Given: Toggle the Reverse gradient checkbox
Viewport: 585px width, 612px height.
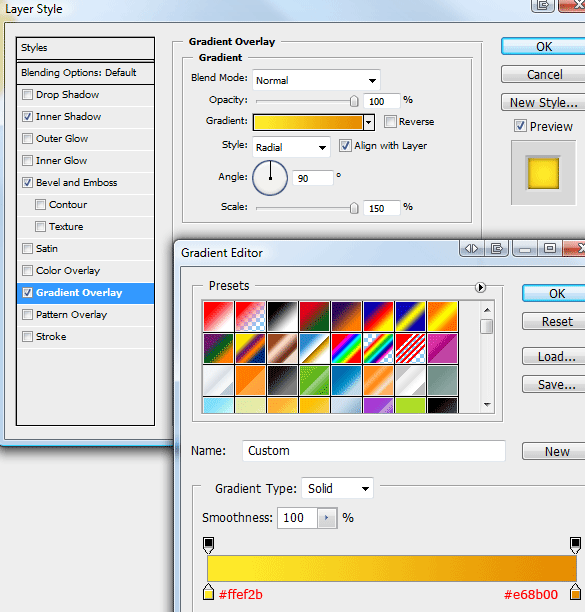Looking at the screenshot, I should (x=390, y=121).
